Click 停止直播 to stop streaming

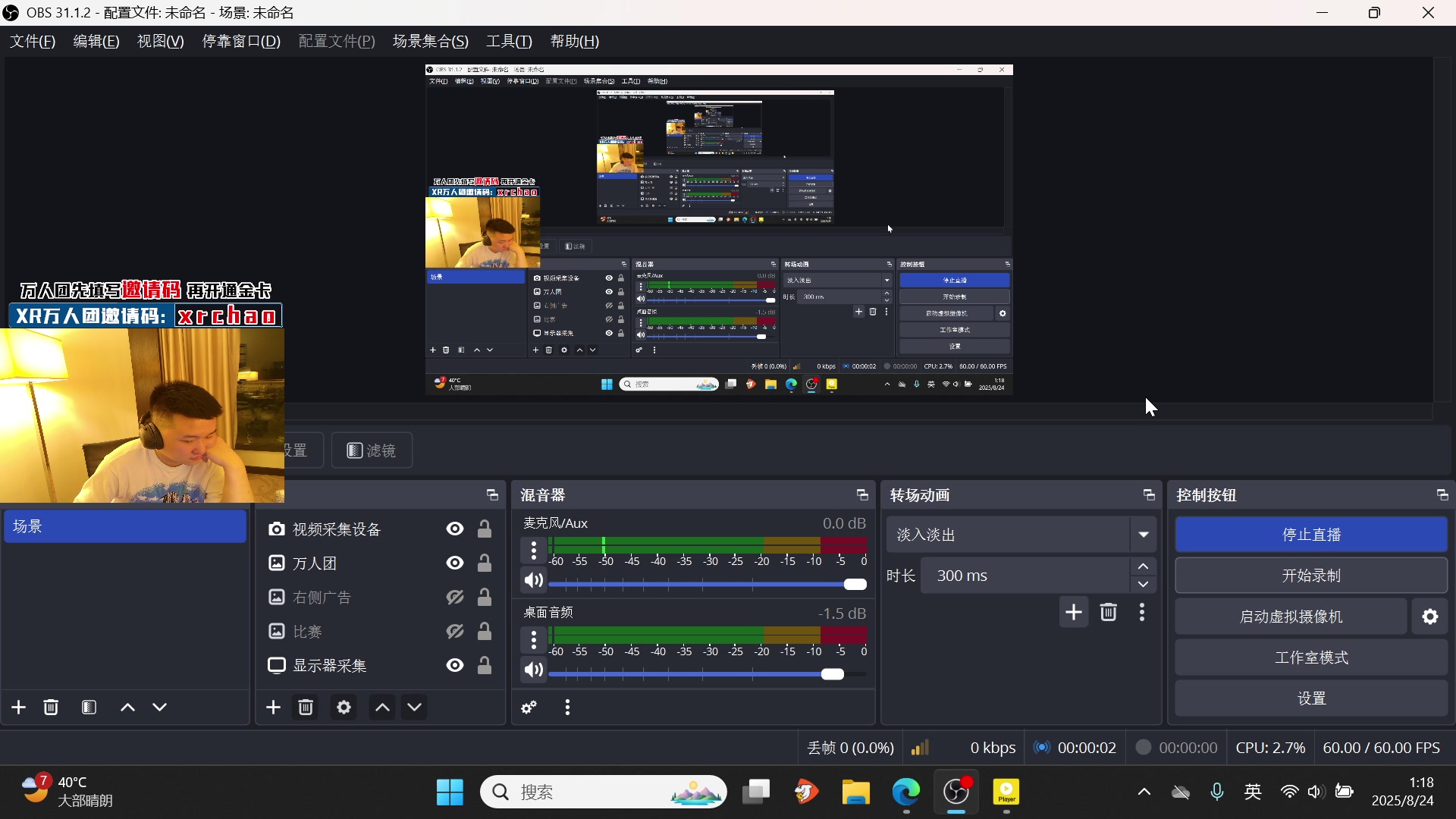[x=1311, y=535]
